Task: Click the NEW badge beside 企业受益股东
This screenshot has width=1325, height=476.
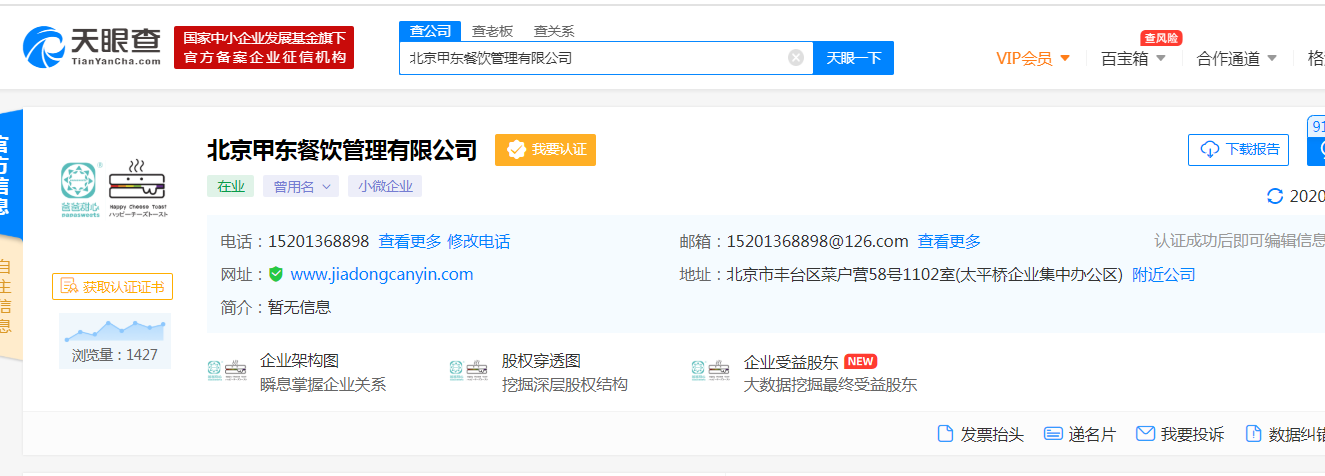Action: (x=860, y=361)
